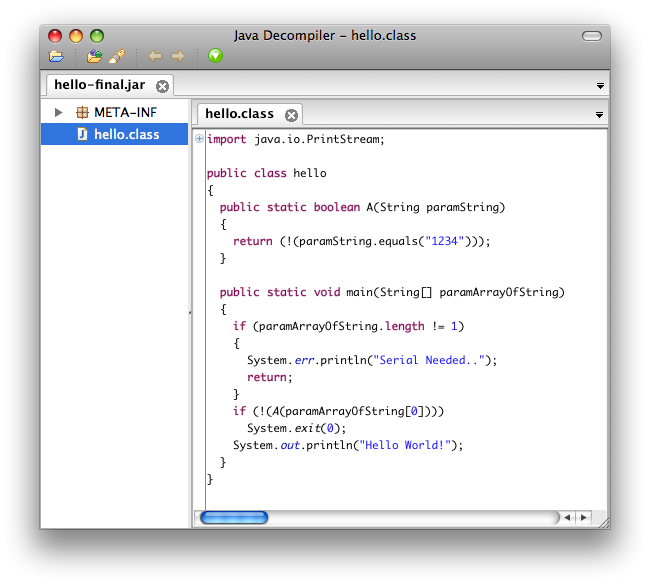Click the toolbar toggle pill button
Viewport: 650px width, 584px height.
click(x=592, y=36)
